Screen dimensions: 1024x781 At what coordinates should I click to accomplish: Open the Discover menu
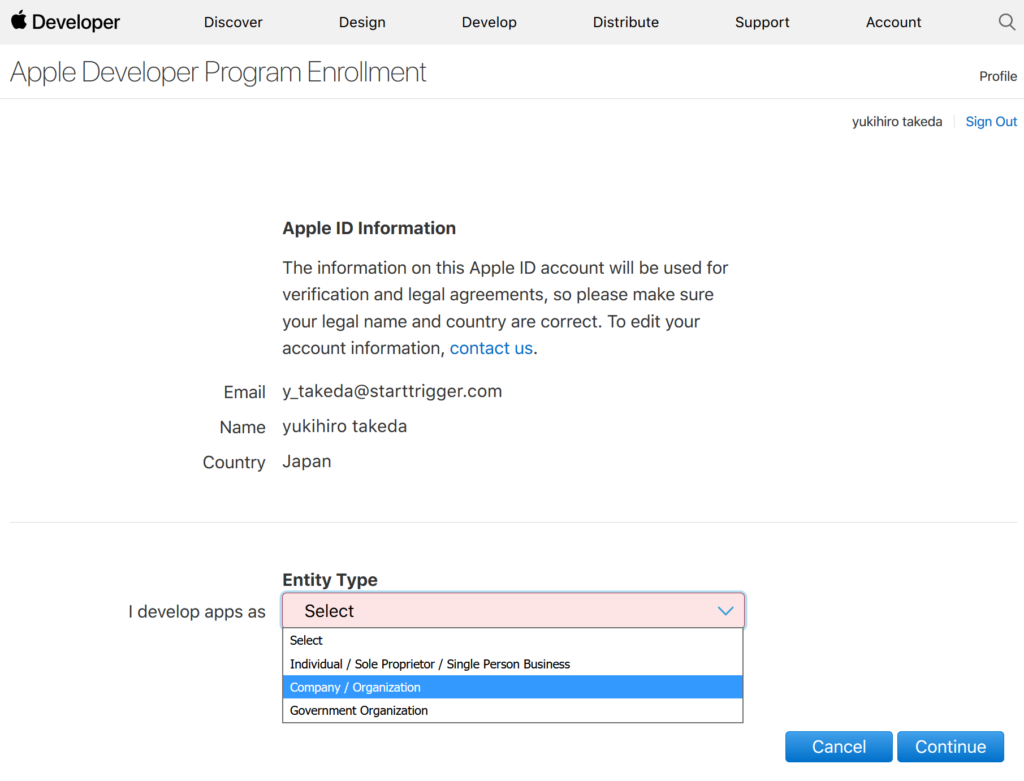coord(233,22)
